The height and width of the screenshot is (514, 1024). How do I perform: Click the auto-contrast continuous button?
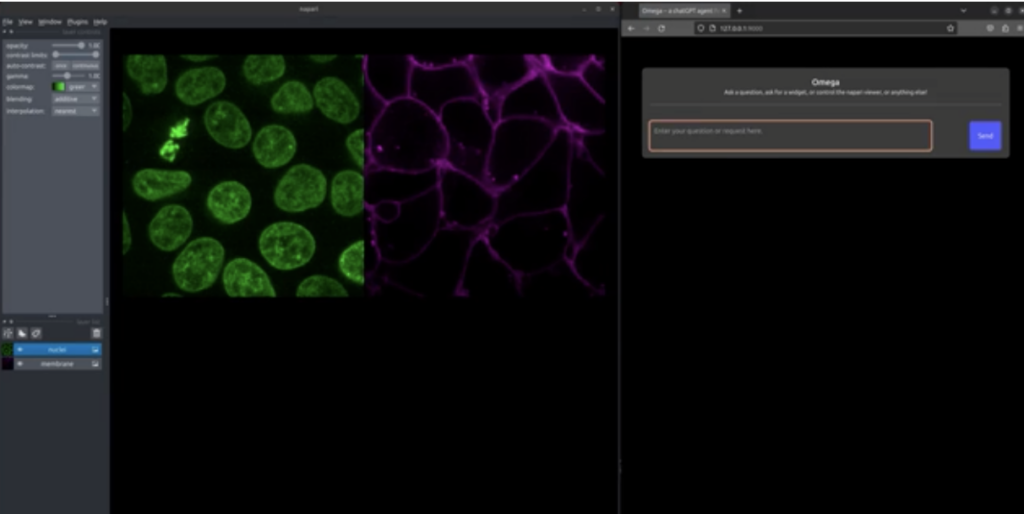point(85,65)
